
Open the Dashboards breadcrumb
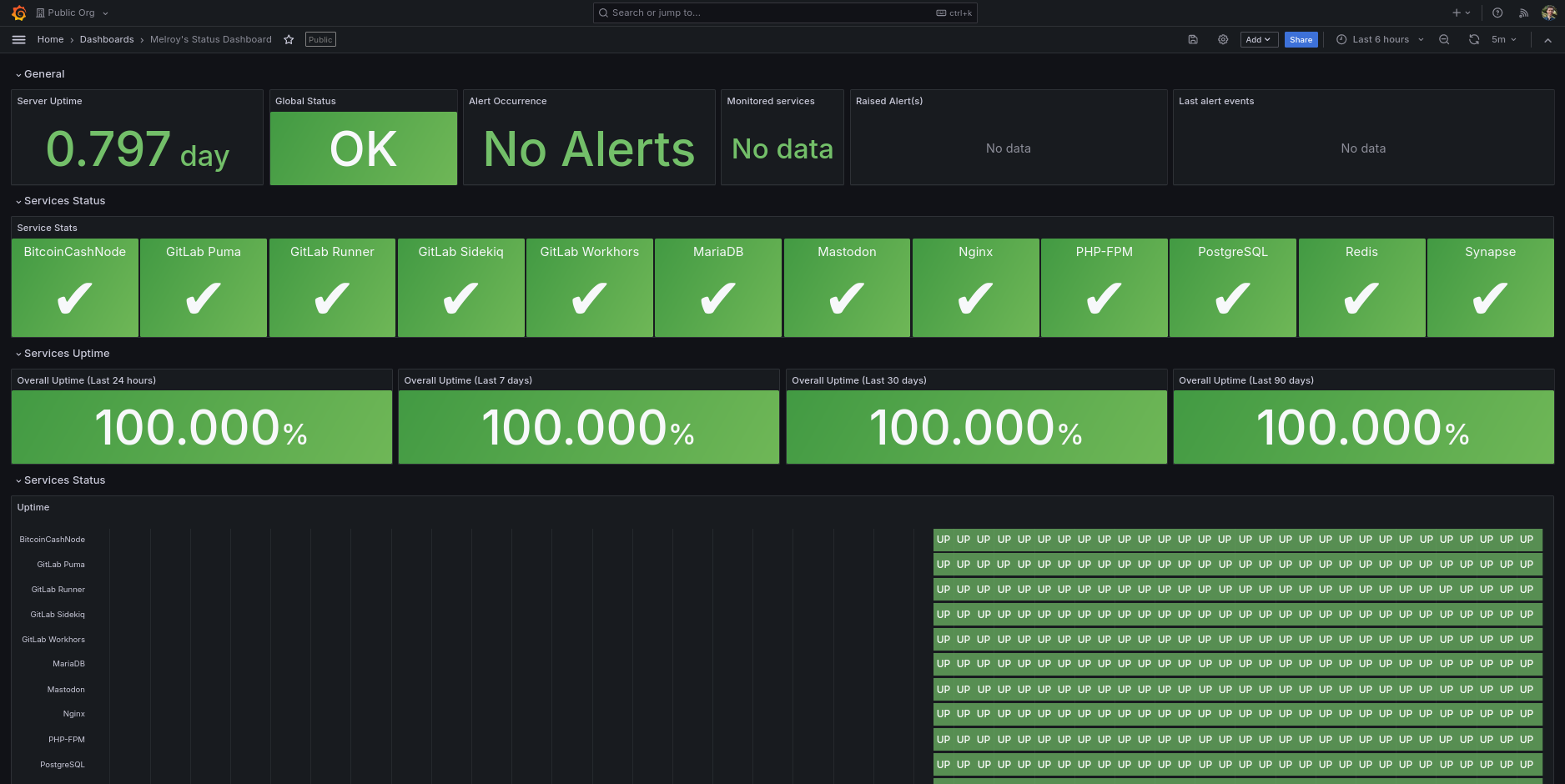pyautogui.click(x=107, y=39)
